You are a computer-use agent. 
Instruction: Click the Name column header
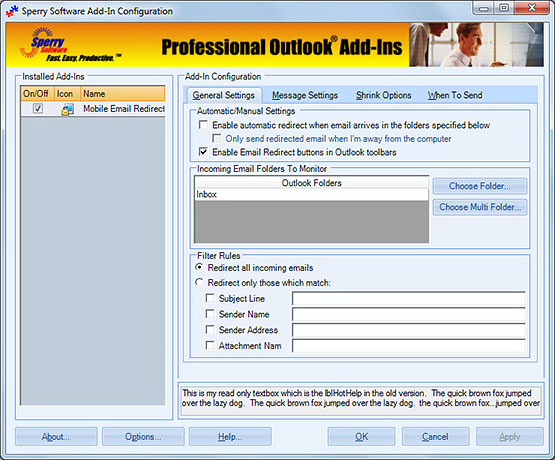tap(122, 94)
